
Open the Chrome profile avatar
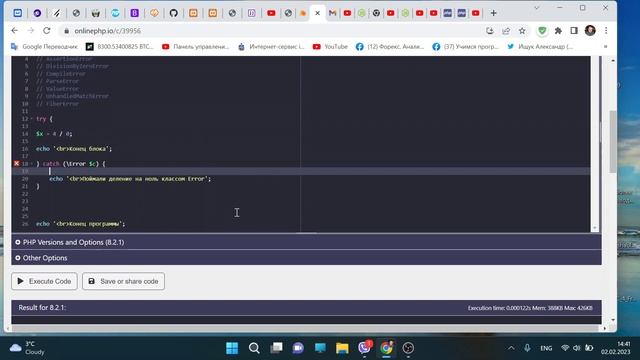click(590, 31)
